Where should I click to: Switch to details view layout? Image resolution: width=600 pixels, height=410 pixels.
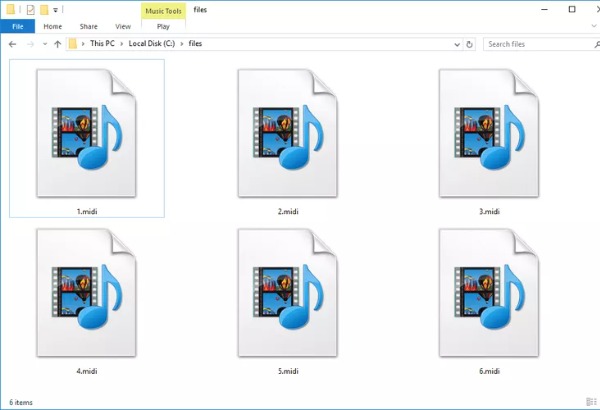589,402
